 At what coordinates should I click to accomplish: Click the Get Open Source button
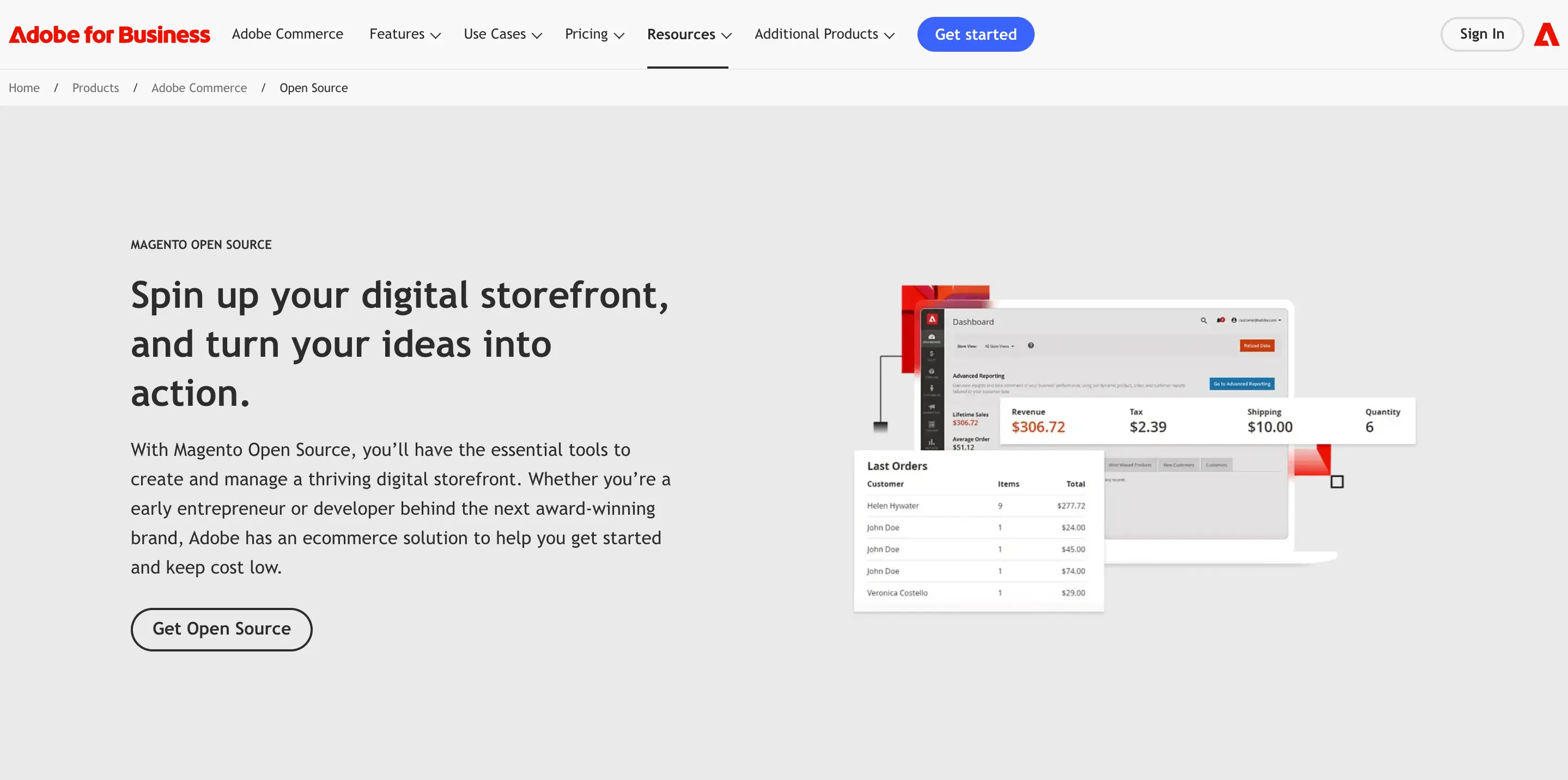pos(221,629)
